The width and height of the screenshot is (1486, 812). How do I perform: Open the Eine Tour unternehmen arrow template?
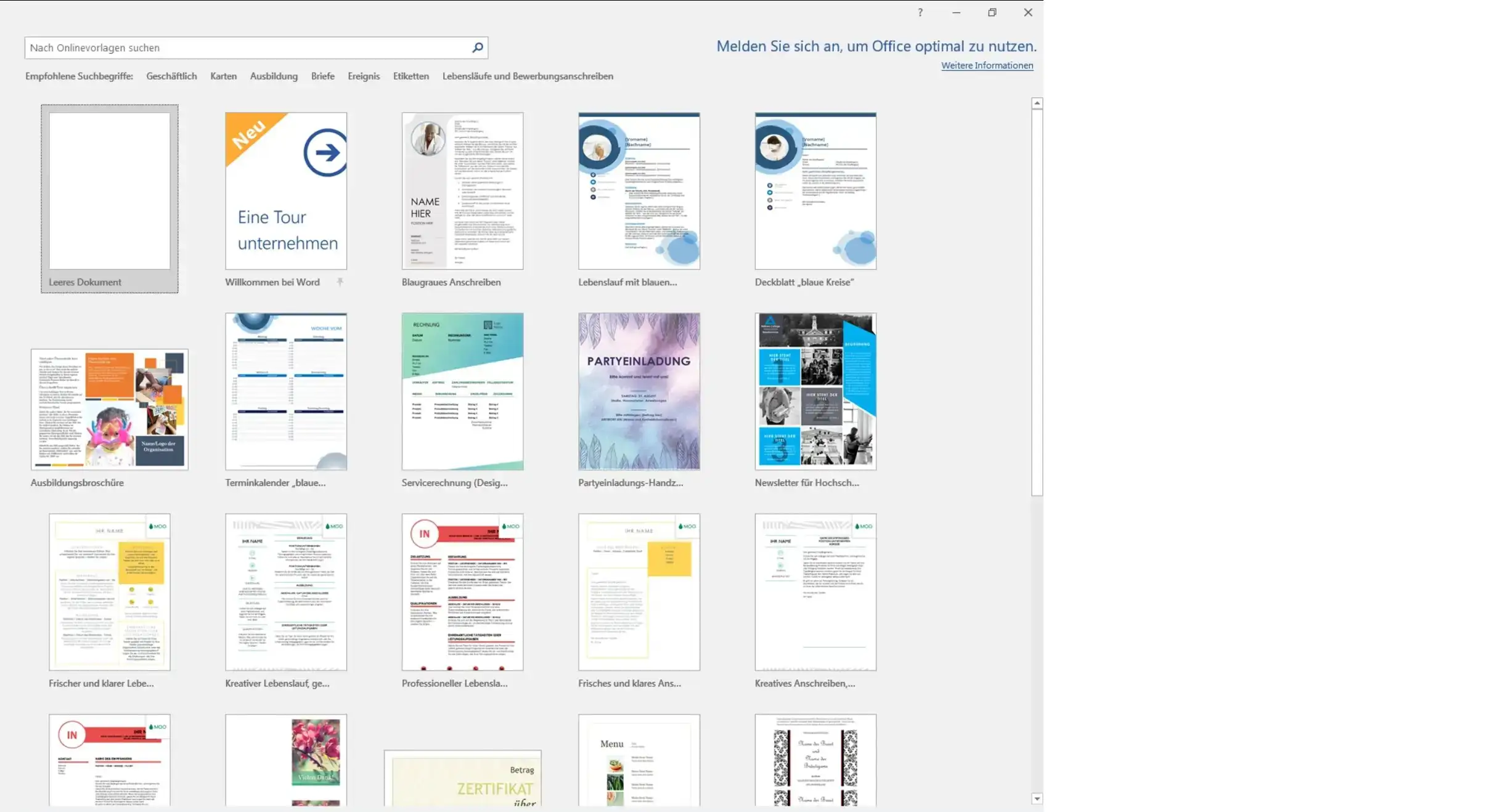pos(286,191)
